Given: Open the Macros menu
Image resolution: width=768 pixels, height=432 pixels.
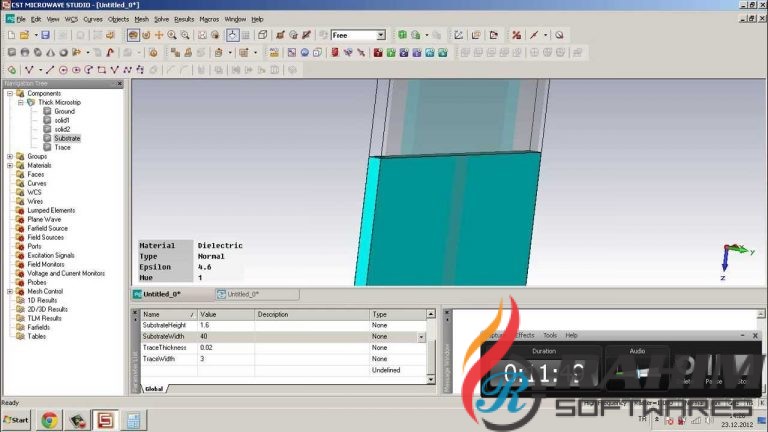Looking at the screenshot, I should (209, 19).
